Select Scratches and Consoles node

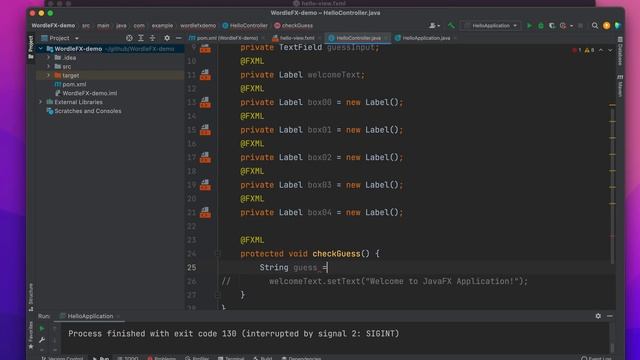(x=84, y=111)
